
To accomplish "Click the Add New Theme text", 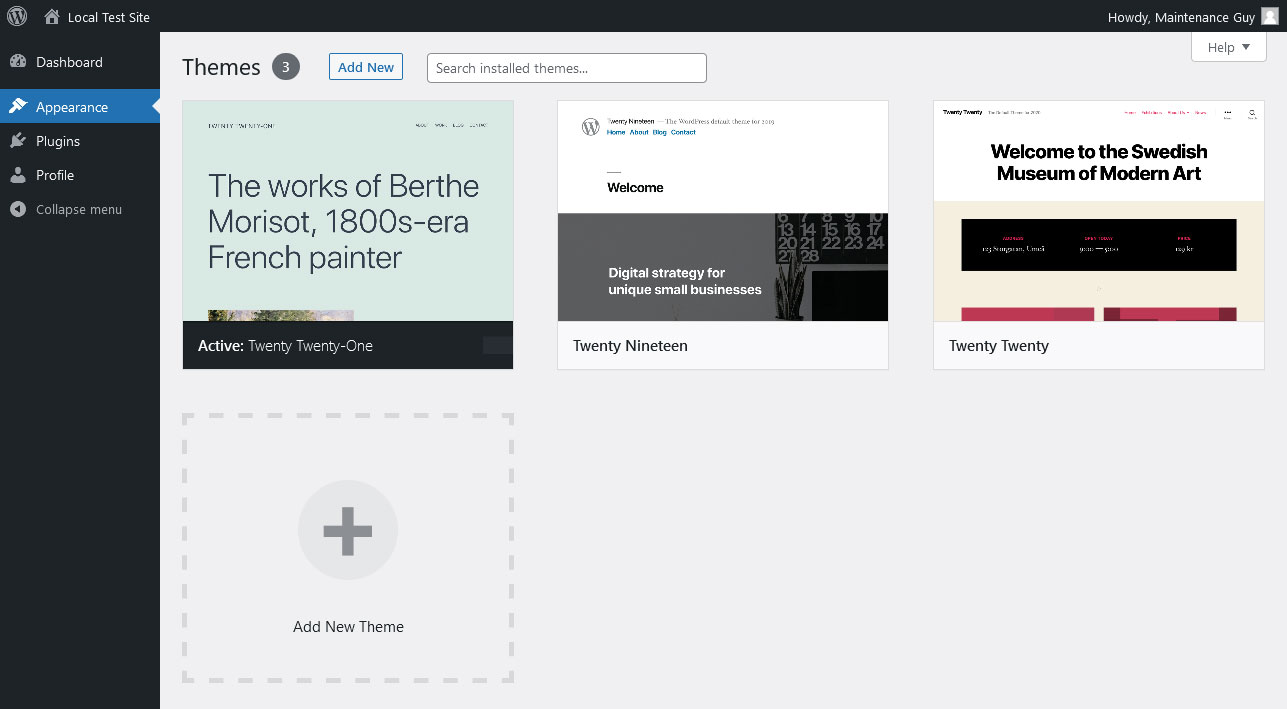I will [x=348, y=627].
